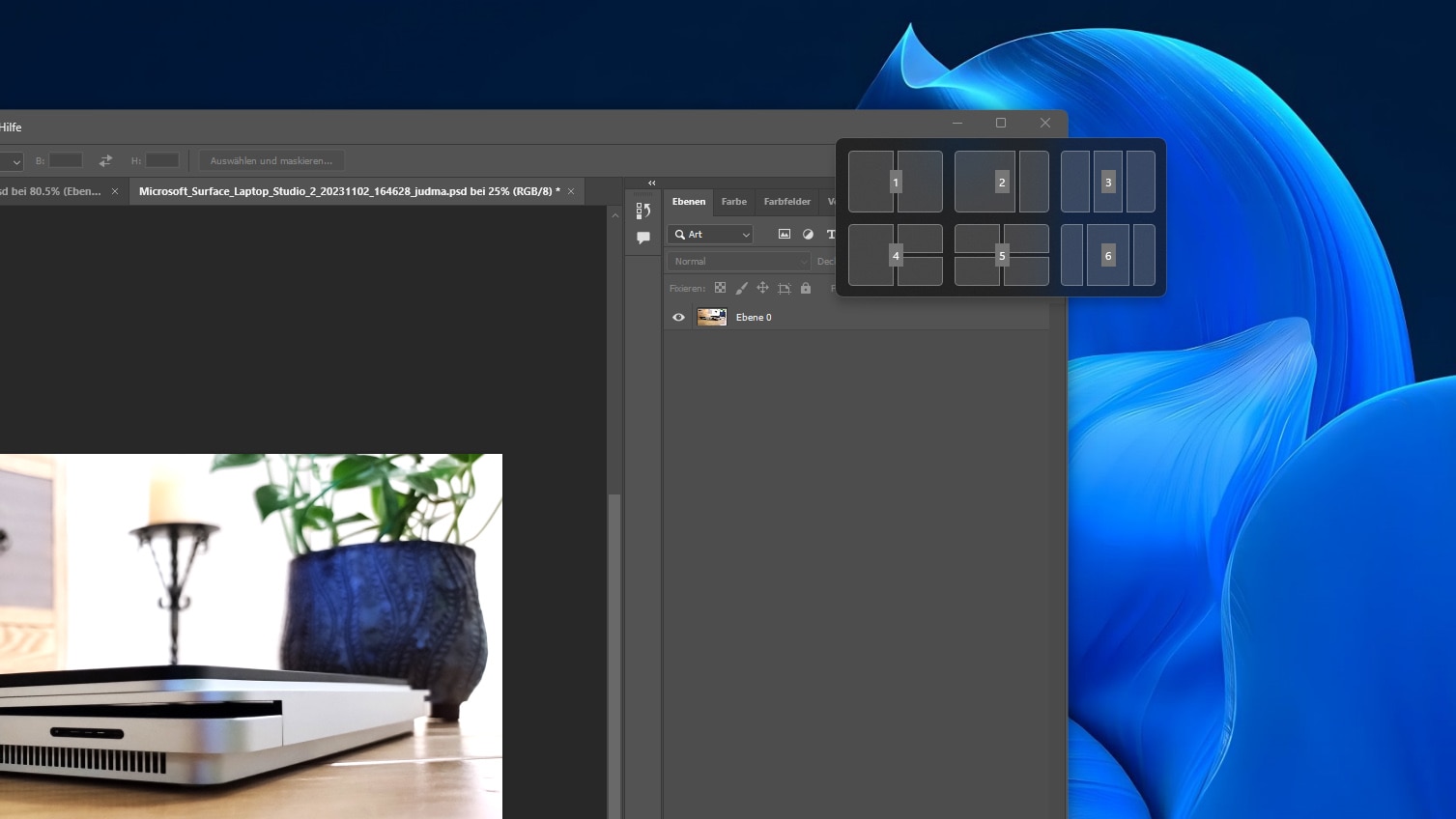Toggle lock transparent pixels checkerboard

tap(720, 288)
